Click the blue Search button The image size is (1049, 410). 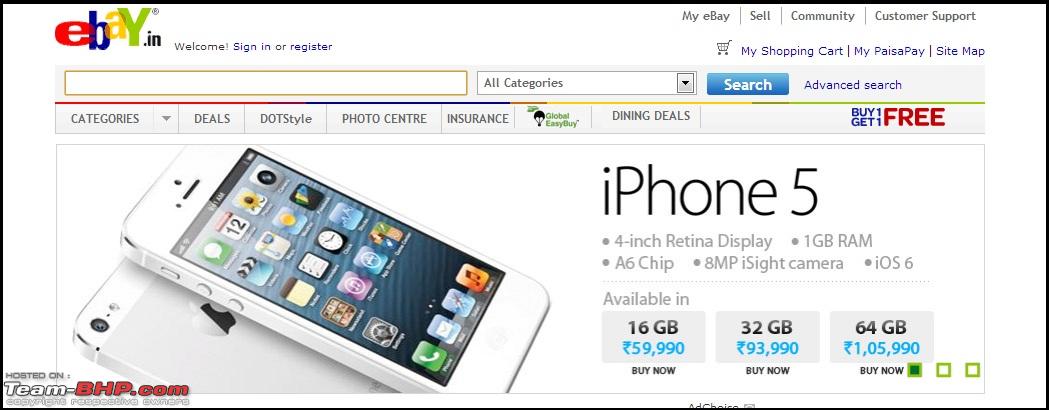pyautogui.click(x=747, y=84)
